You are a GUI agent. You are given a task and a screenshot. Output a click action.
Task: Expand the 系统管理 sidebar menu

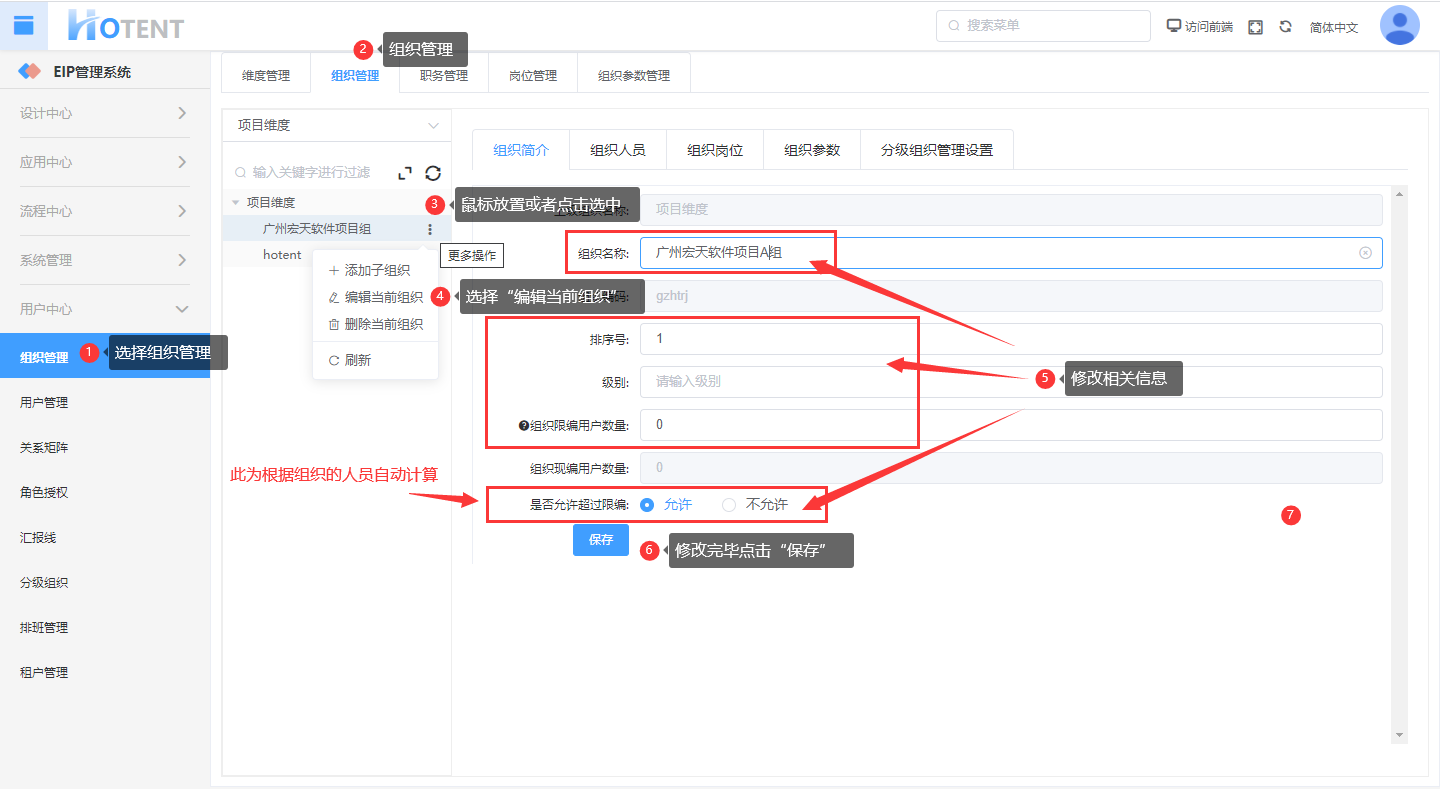(x=105, y=260)
